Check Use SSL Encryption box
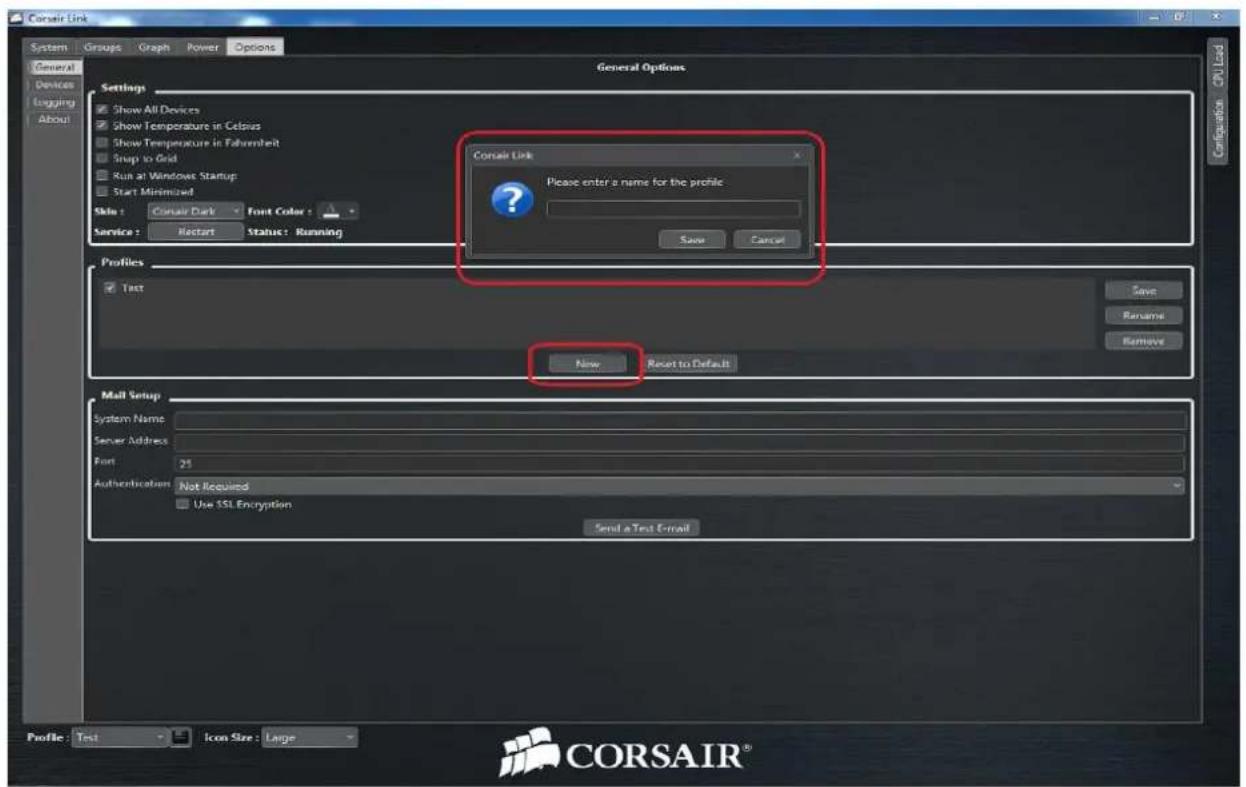 [182, 505]
